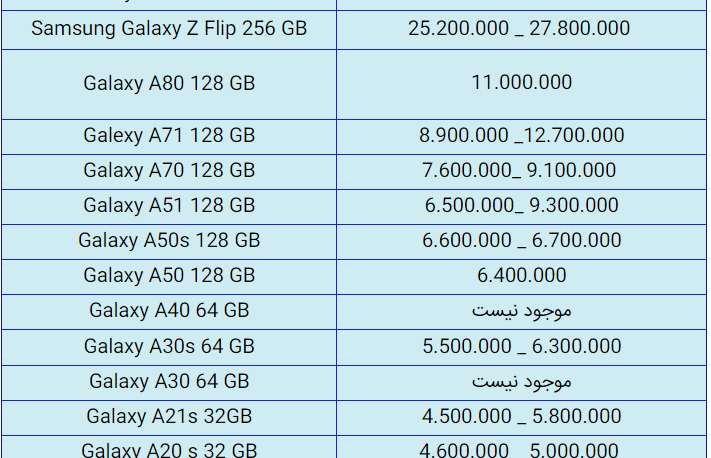Click the Galaxy A51 128 GB model

pos(169,205)
